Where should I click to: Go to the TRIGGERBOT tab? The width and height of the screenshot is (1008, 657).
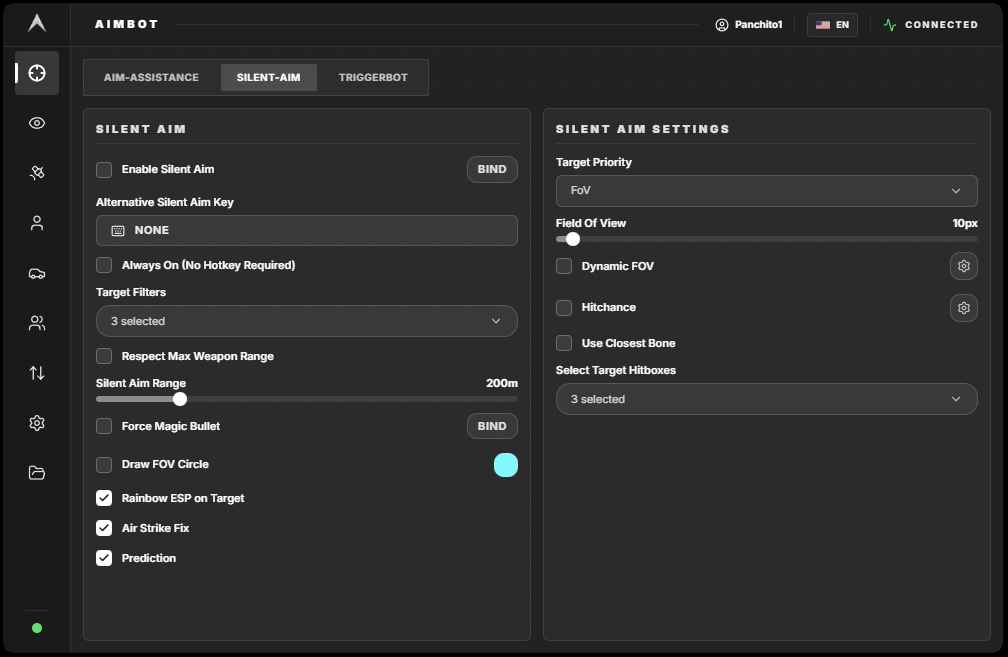(x=373, y=78)
